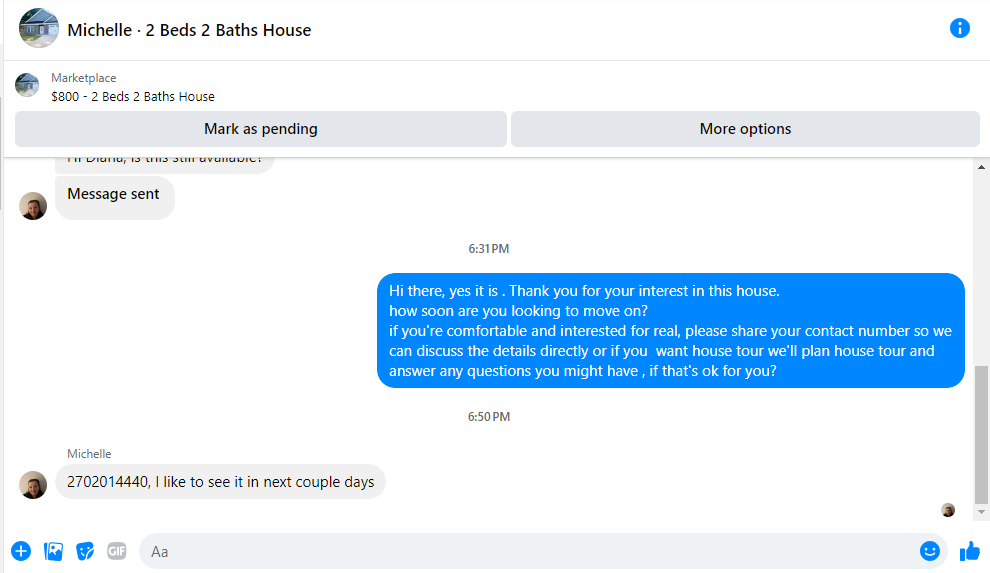This screenshot has height=573, width=990.
Task: Open More options for listing
Action: pos(745,129)
